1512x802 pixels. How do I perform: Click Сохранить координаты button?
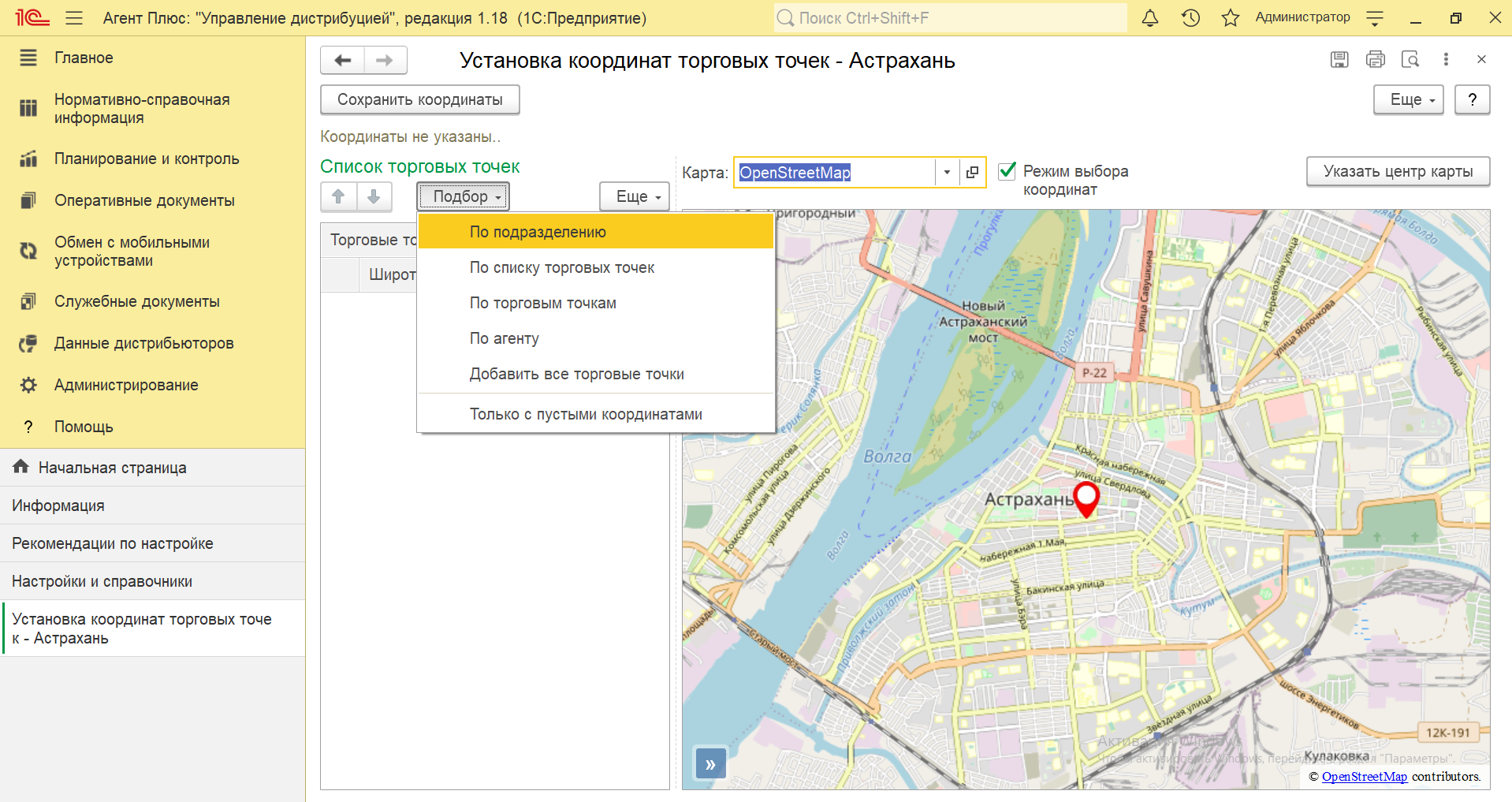pyautogui.click(x=419, y=99)
